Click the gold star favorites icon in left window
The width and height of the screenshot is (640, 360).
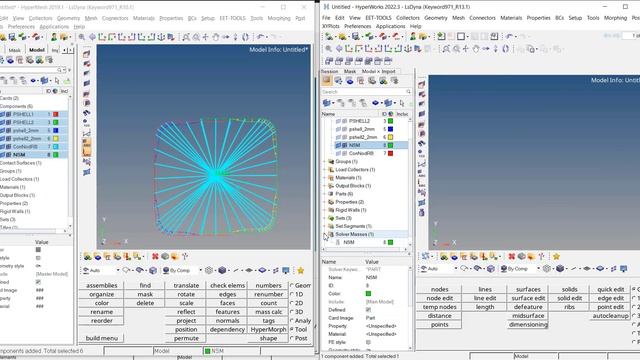coord(301,270)
